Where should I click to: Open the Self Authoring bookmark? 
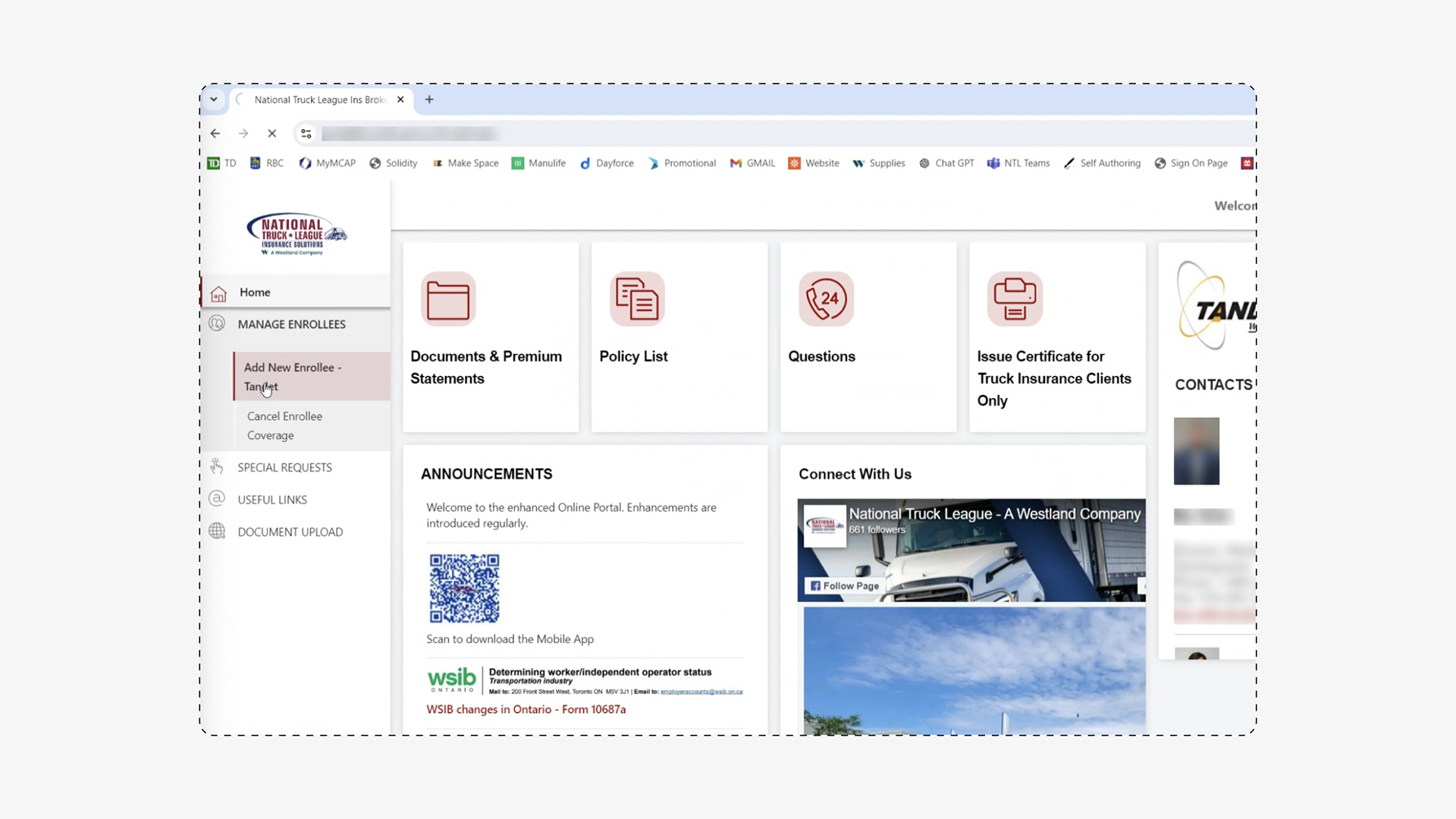(x=1102, y=163)
